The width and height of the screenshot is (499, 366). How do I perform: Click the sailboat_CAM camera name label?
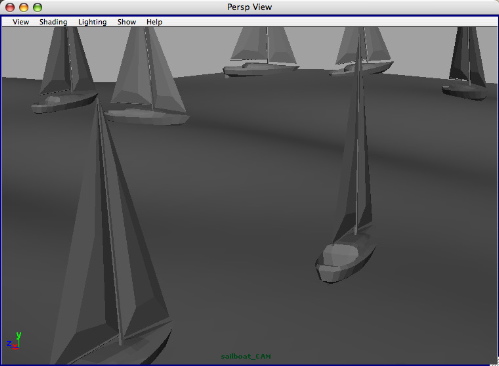point(246,356)
